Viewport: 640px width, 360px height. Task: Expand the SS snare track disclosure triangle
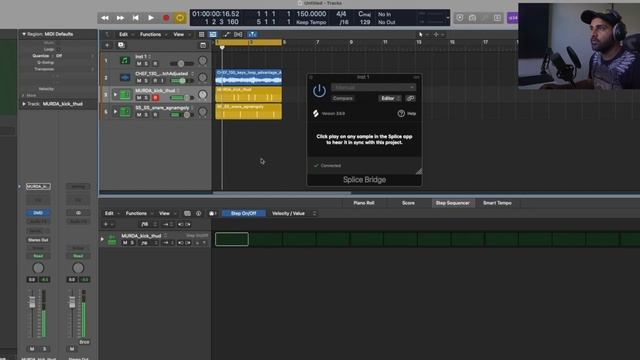115,112
